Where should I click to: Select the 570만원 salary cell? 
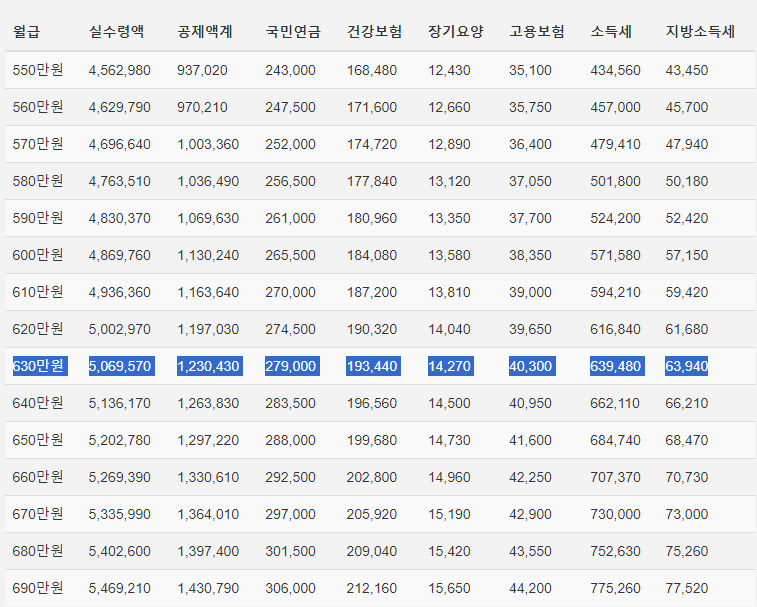tap(38, 144)
